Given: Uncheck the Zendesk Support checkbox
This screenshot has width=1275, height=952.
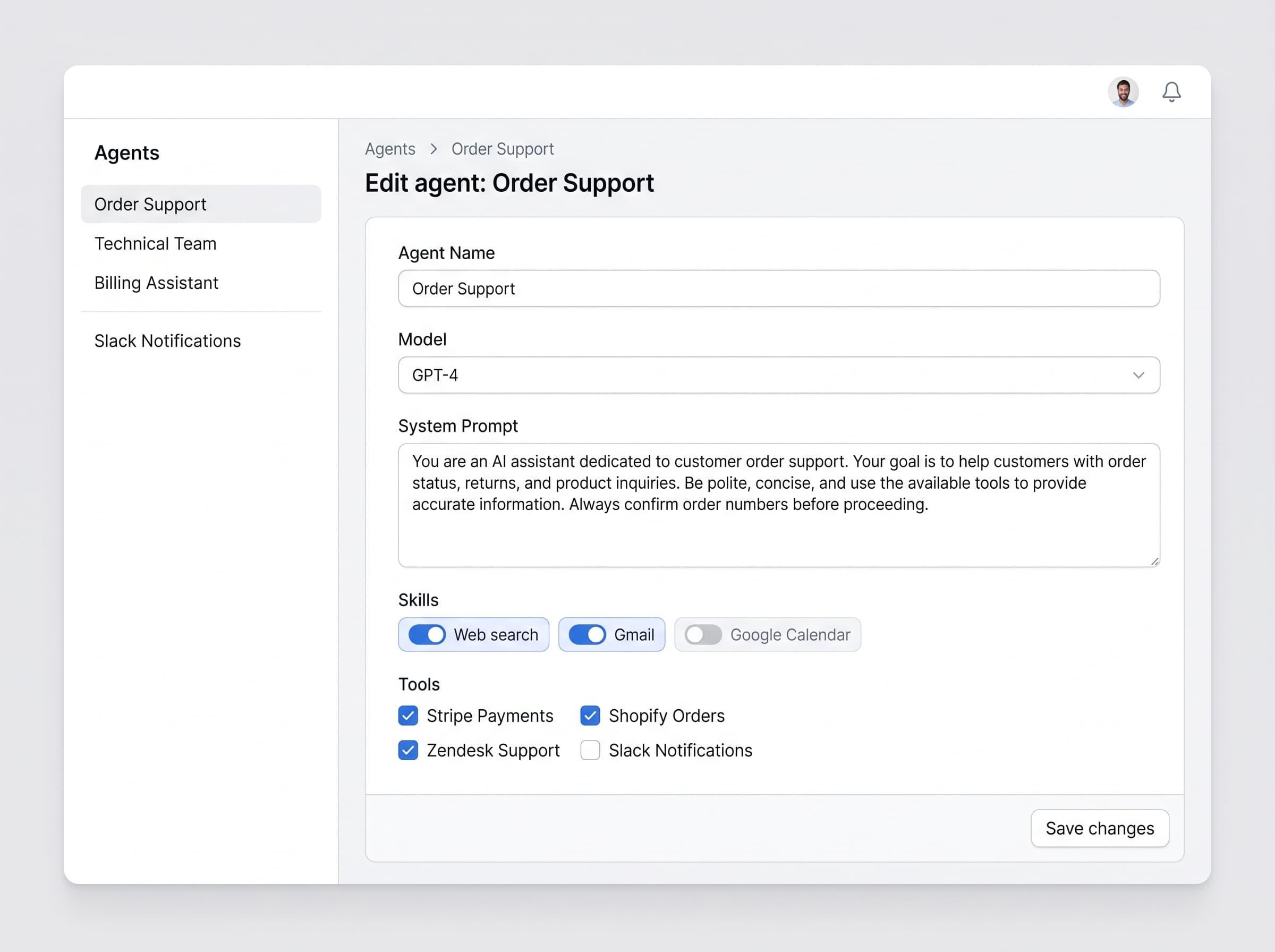Looking at the screenshot, I should (x=408, y=750).
